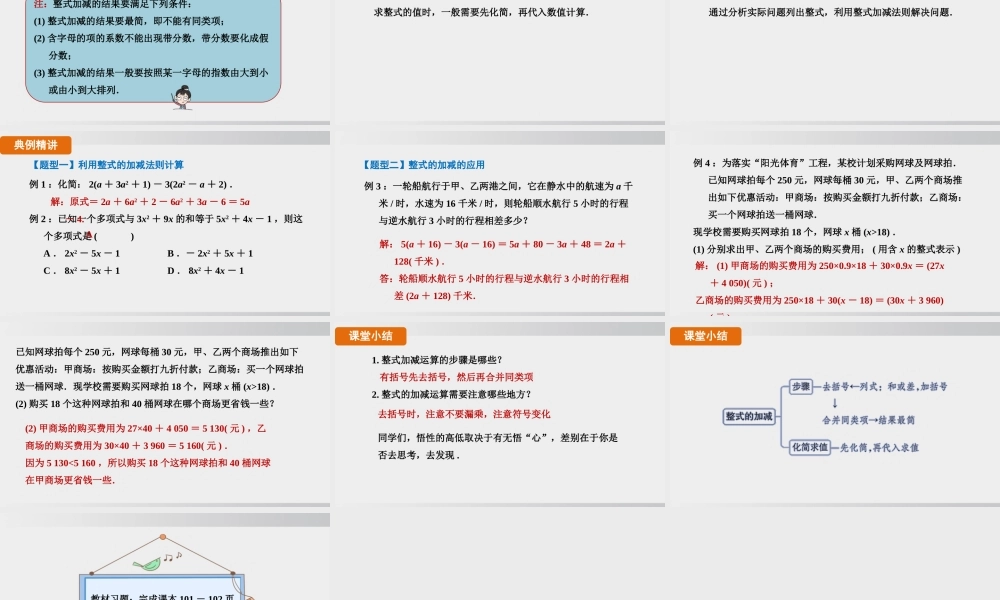
Task: Click the 例3 一轮船航行于甲、乙两港 problem text
Action: [498, 203]
